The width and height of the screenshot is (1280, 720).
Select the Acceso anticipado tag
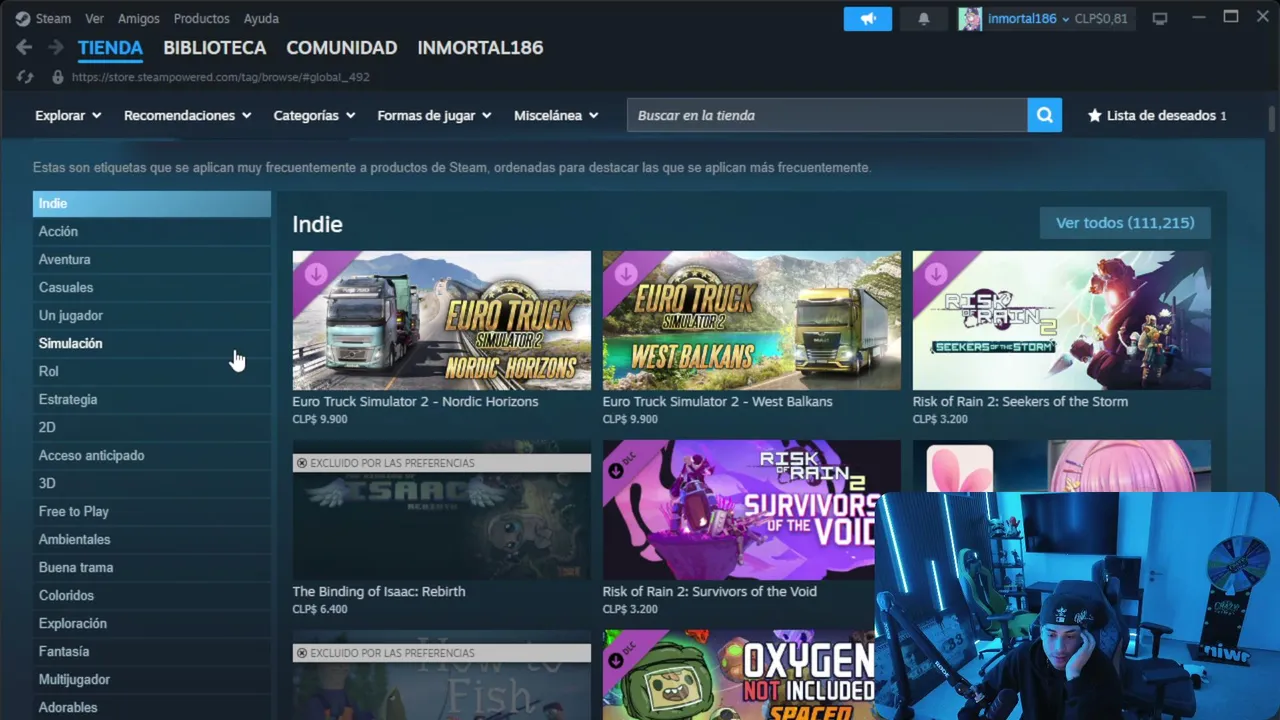152,455
